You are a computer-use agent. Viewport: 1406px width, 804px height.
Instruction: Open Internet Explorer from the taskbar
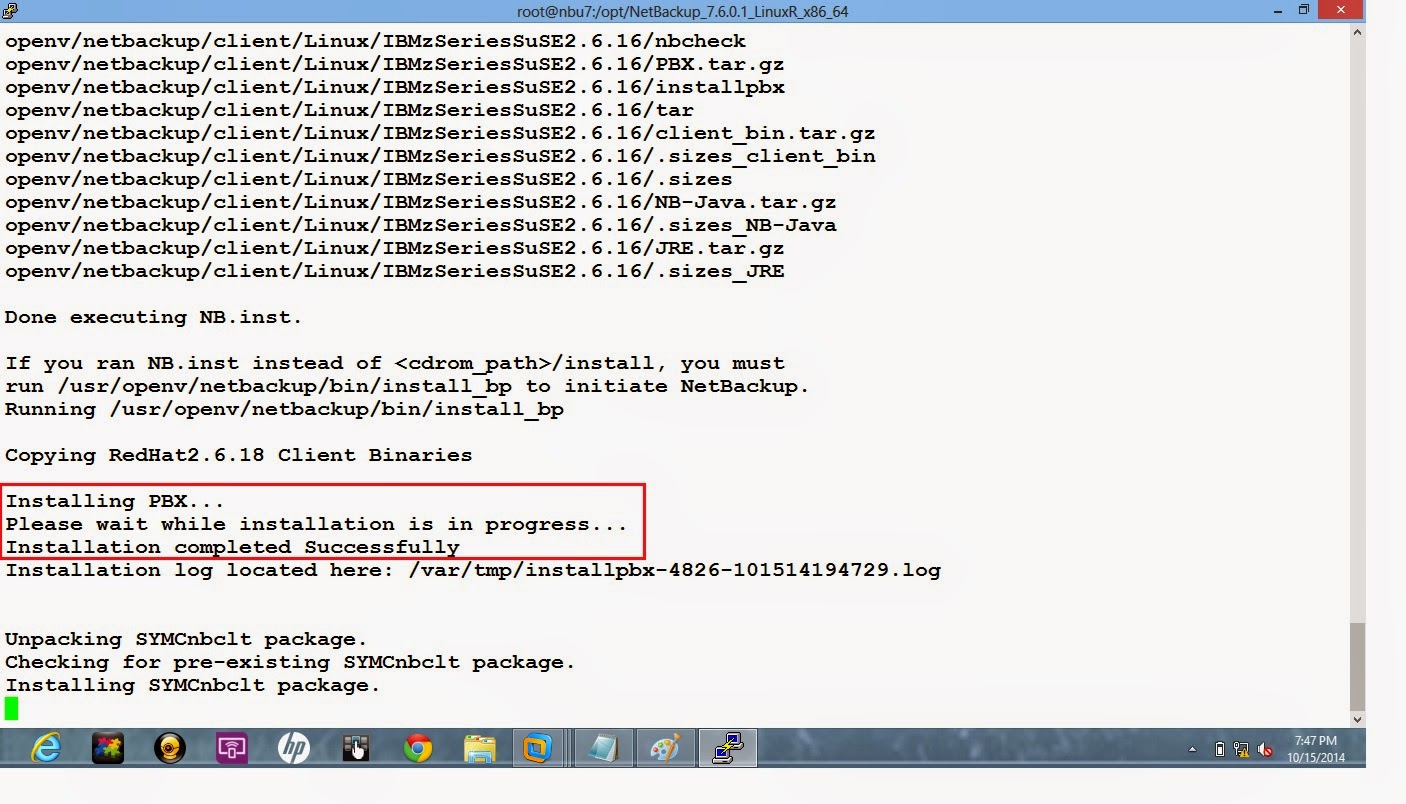click(45, 748)
